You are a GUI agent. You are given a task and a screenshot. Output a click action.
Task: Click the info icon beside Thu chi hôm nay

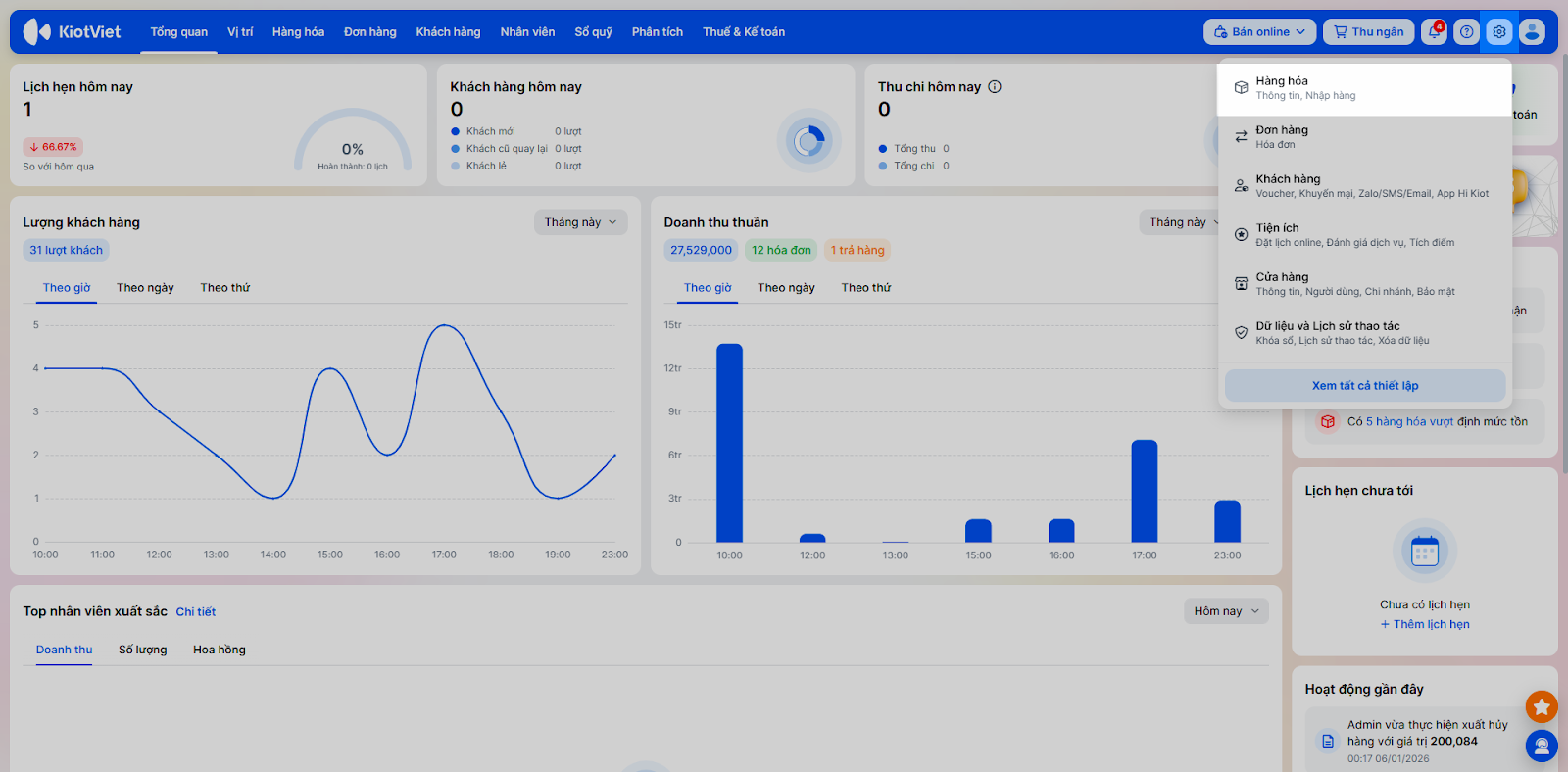(x=995, y=87)
